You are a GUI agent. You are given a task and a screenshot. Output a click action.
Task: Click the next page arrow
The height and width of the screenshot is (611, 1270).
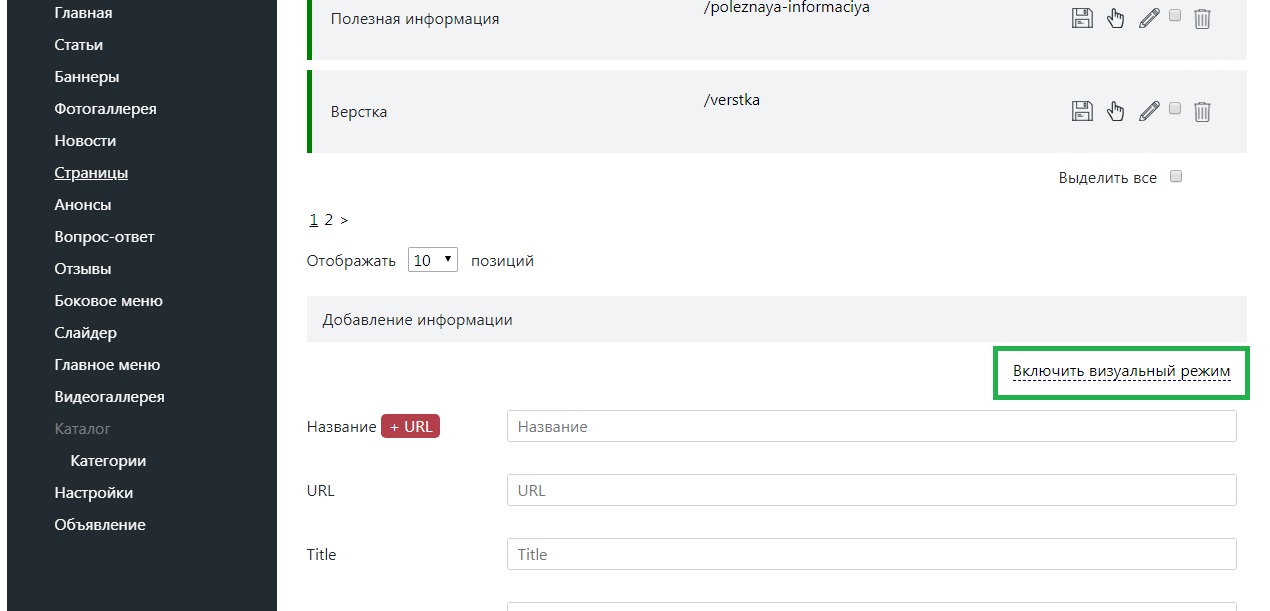pos(344,220)
